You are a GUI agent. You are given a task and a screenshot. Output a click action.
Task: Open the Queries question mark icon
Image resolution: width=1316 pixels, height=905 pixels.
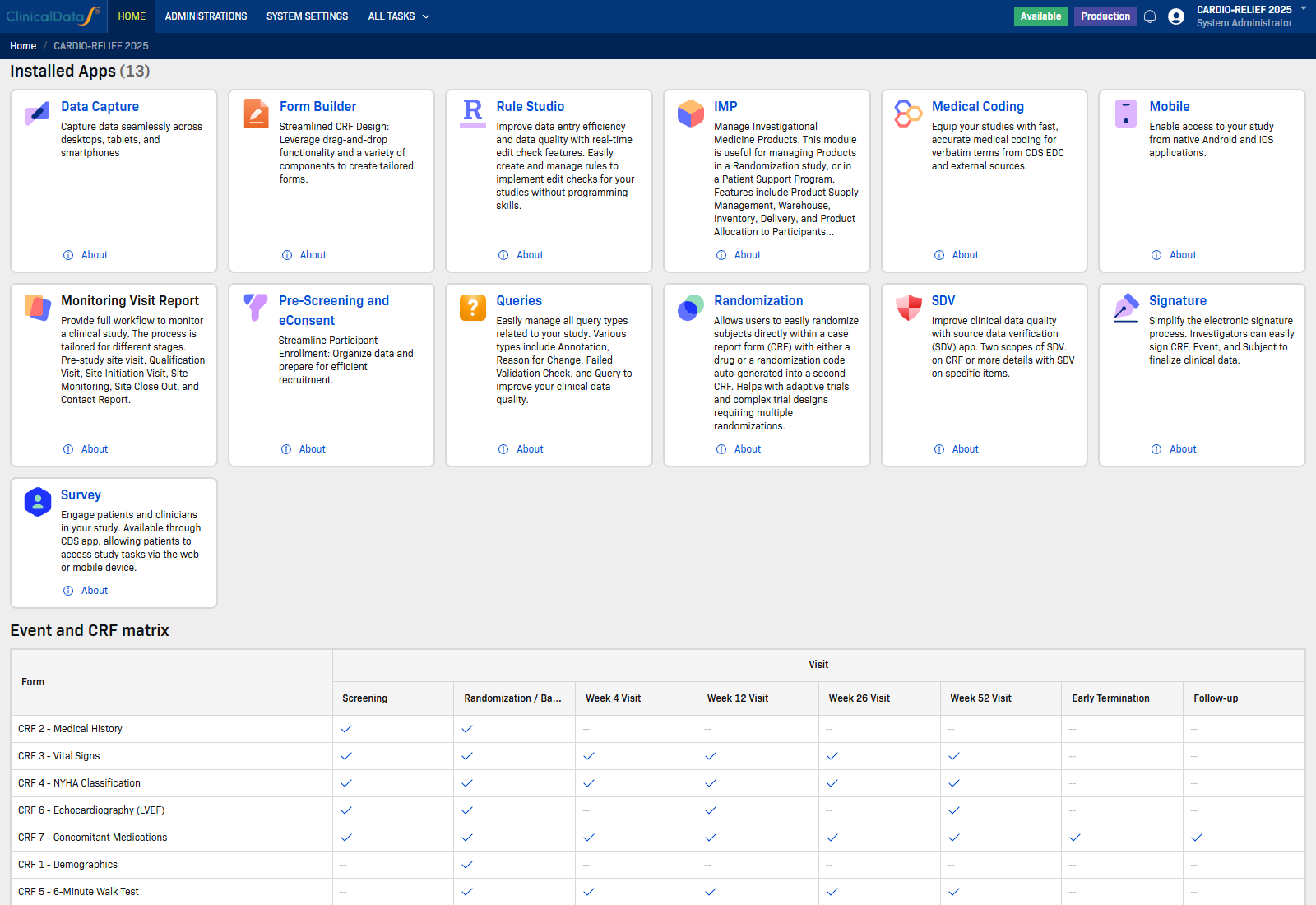pyautogui.click(x=473, y=308)
